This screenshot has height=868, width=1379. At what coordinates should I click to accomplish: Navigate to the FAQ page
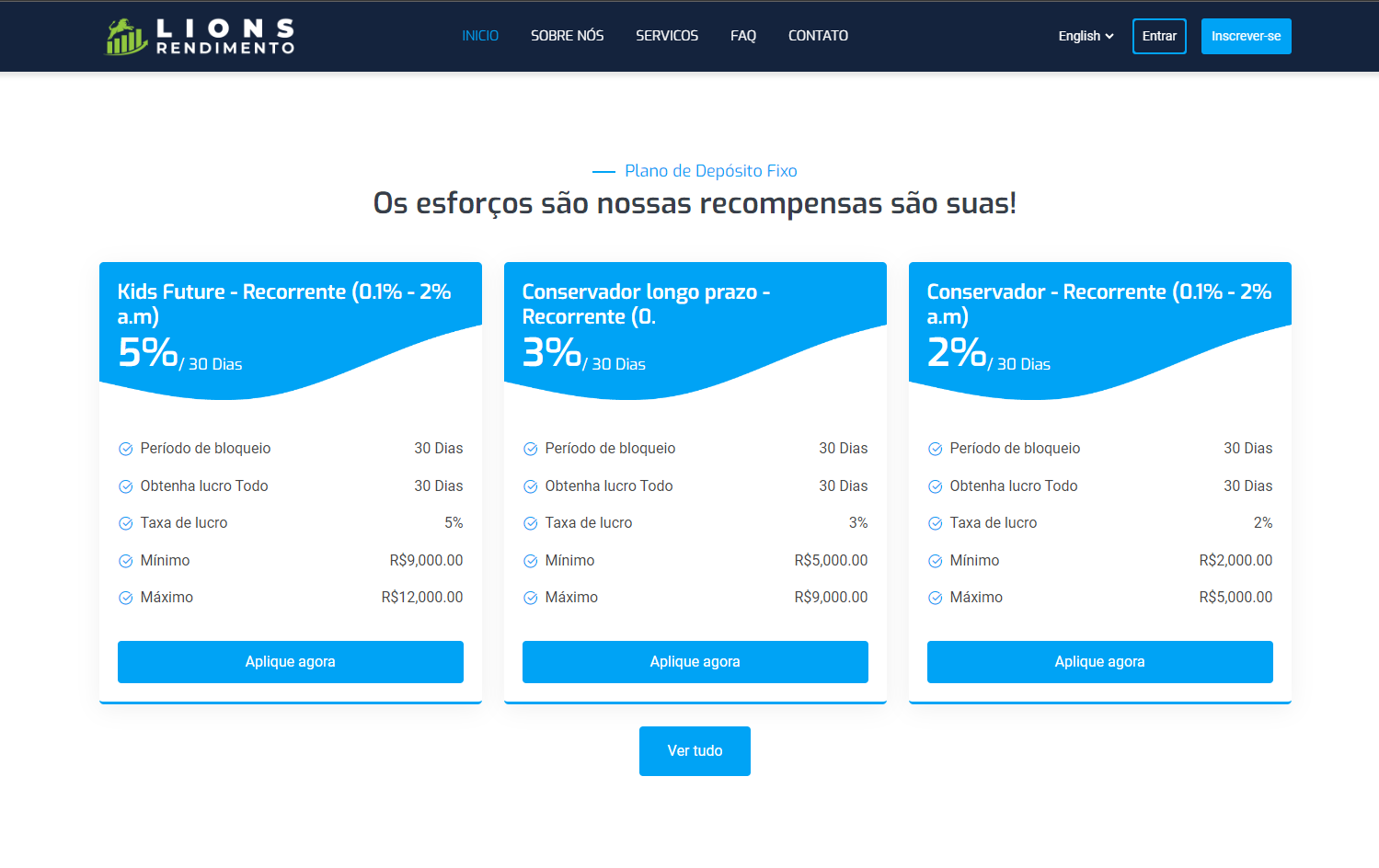click(743, 36)
